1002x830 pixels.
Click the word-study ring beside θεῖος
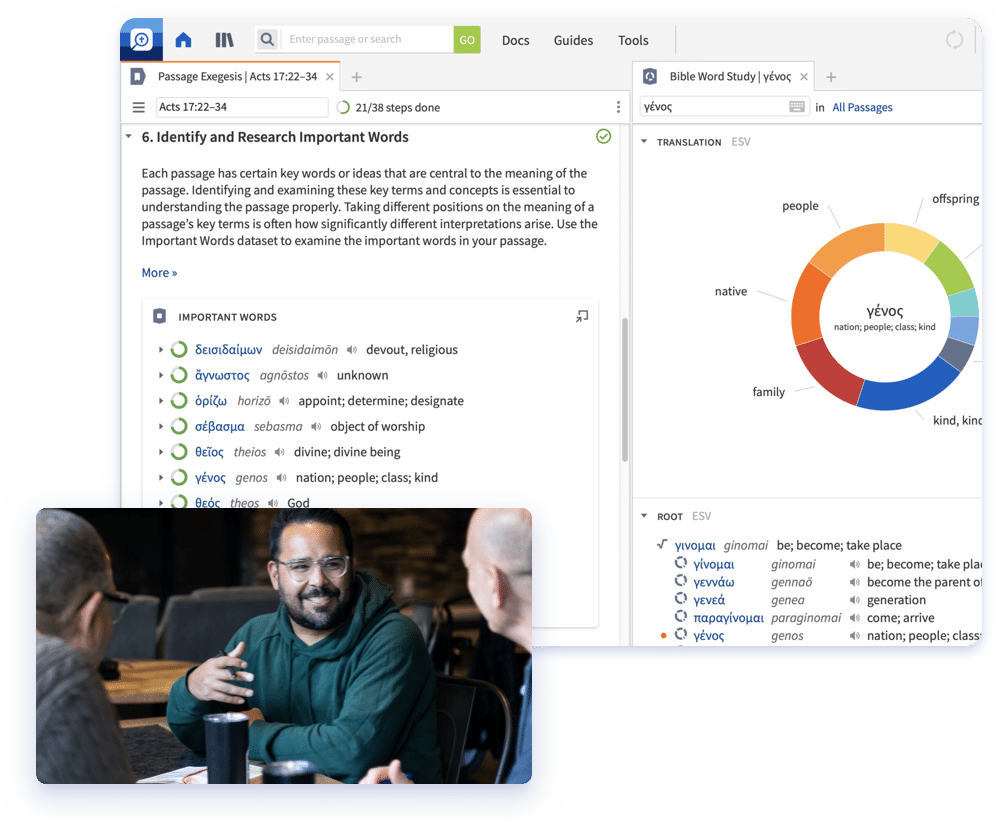(179, 452)
